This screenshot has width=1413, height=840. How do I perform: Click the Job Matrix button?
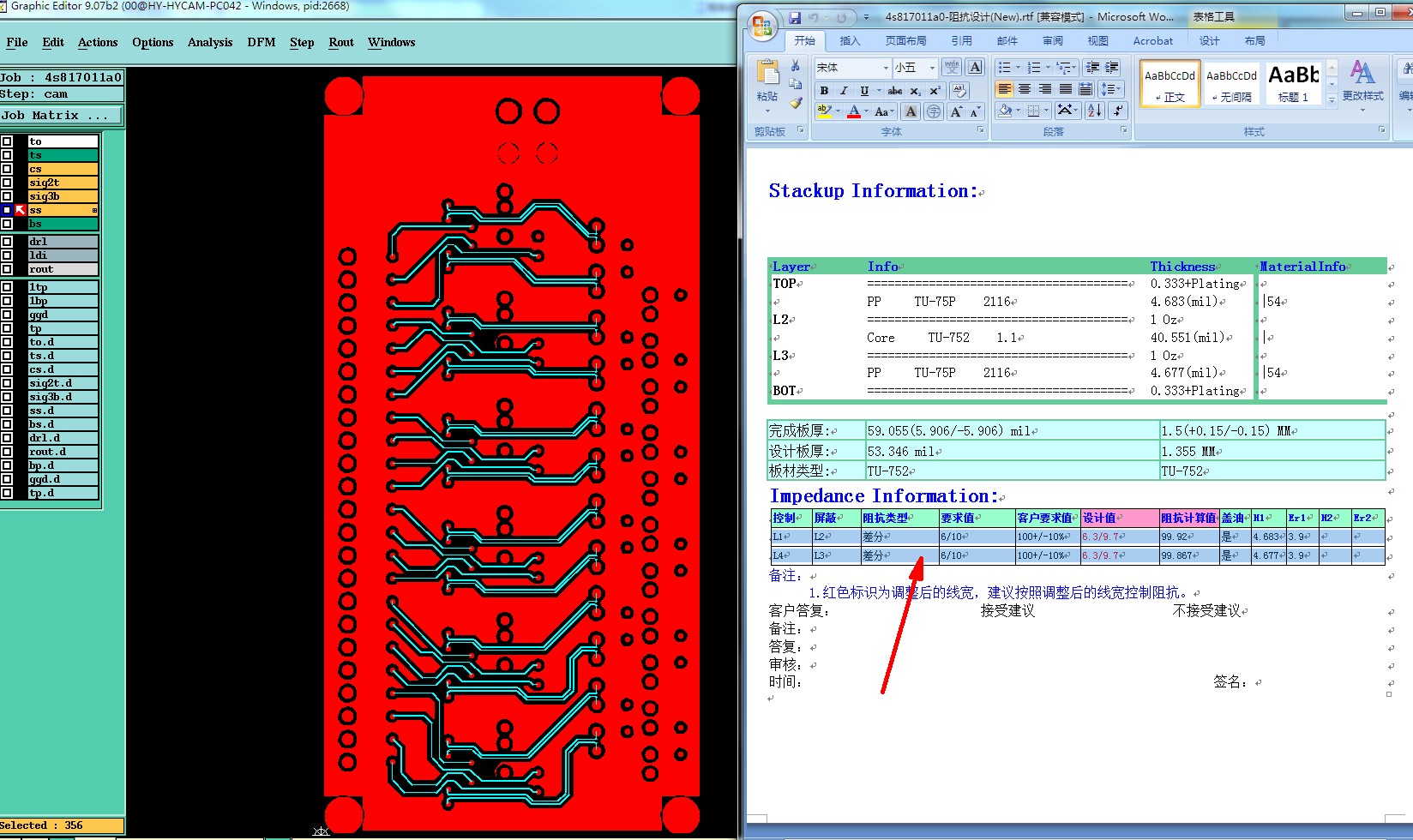pos(62,115)
